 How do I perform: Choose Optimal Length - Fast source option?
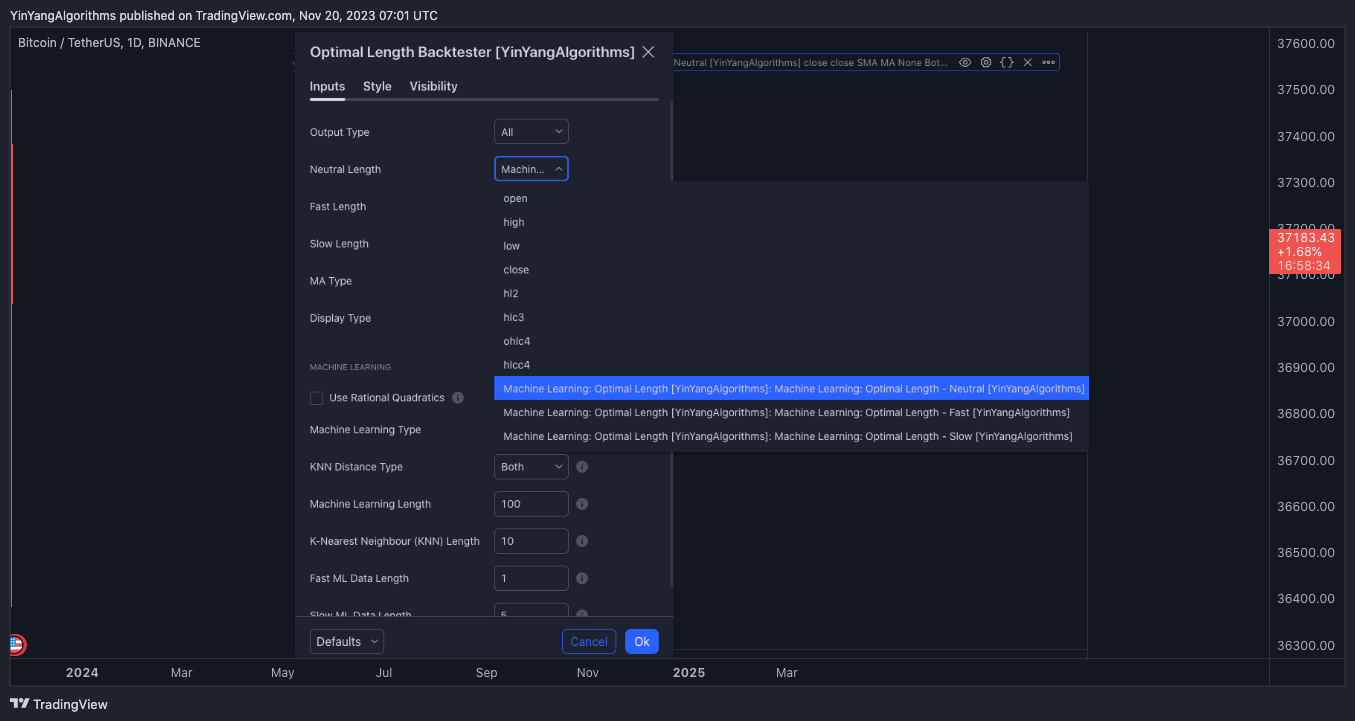[x=791, y=412]
